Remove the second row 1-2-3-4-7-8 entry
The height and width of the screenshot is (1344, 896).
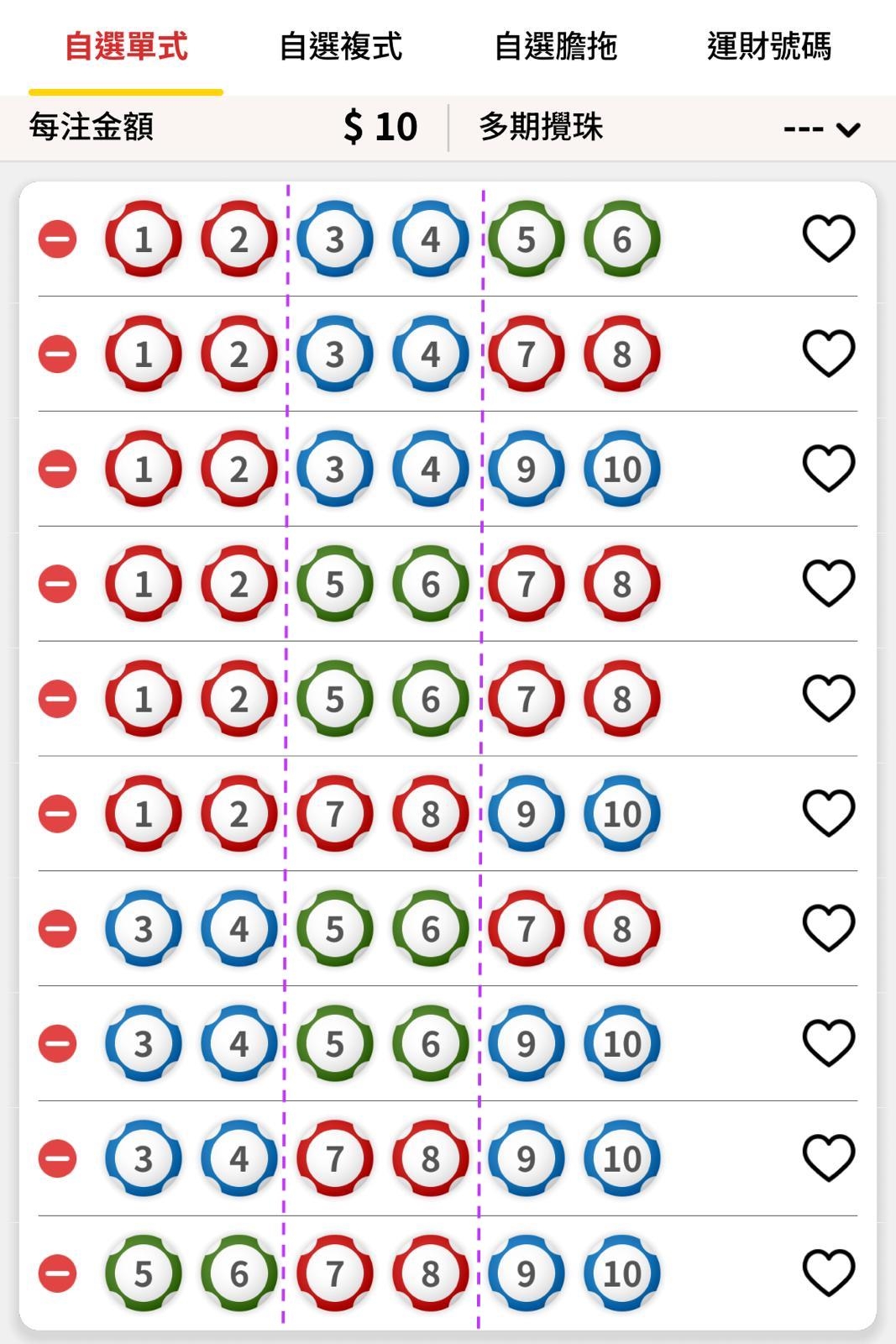click(58, 354)
